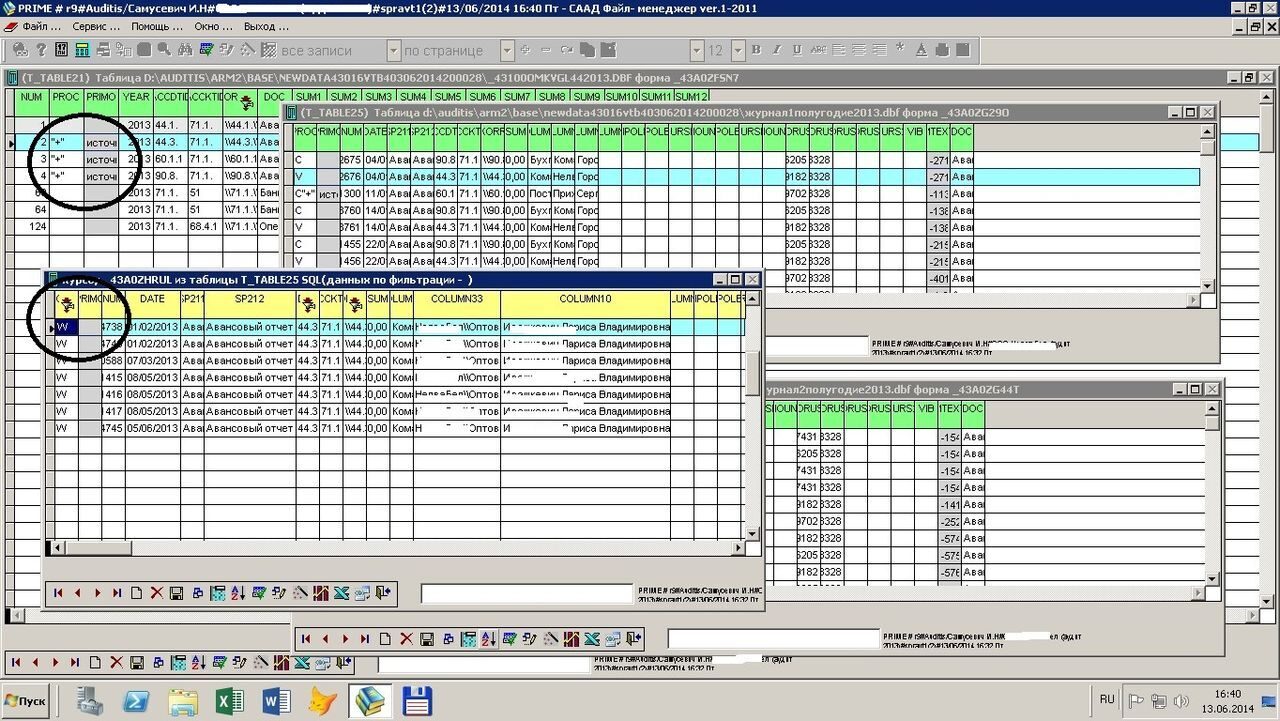1280x721 pixels.
Task: Click horizontal scrollbar of filter window
Action: pyautogui.click(x=396, y=546)
